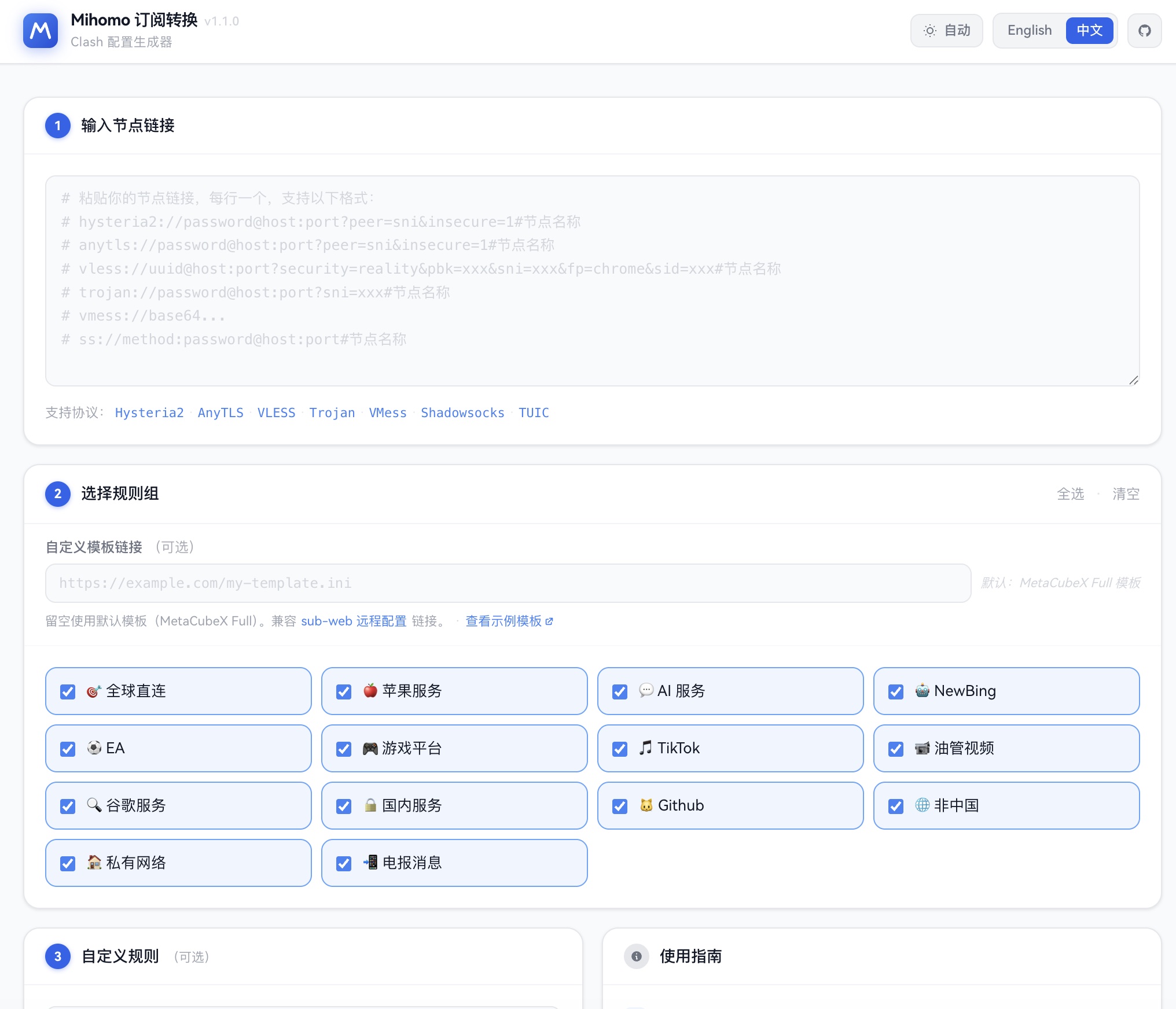
Task: Focus the custom template URL field
Action: point(508,583)
